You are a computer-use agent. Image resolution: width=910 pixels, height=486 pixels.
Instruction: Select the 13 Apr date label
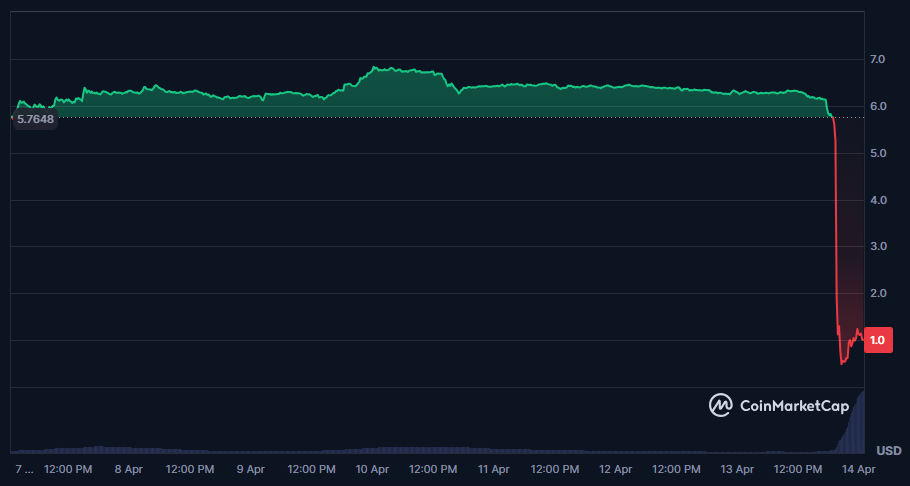pos(737,468)
